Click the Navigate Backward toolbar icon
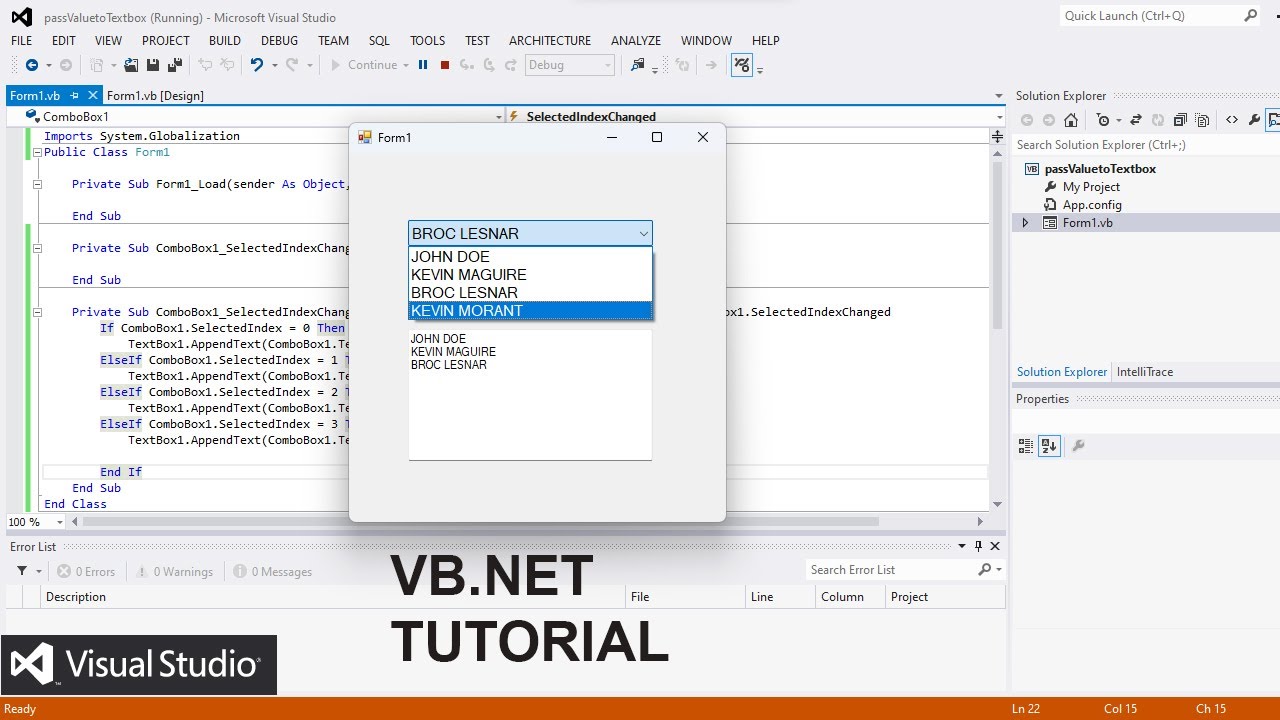The image size is (1280, 720). tap(31, 65)
